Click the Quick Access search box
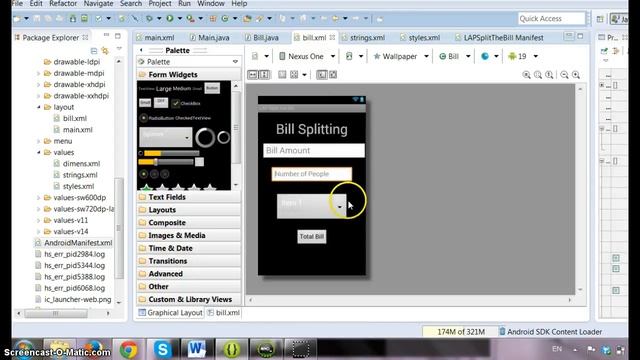Viewport: 640px width, 360px height. pos(551,18)
